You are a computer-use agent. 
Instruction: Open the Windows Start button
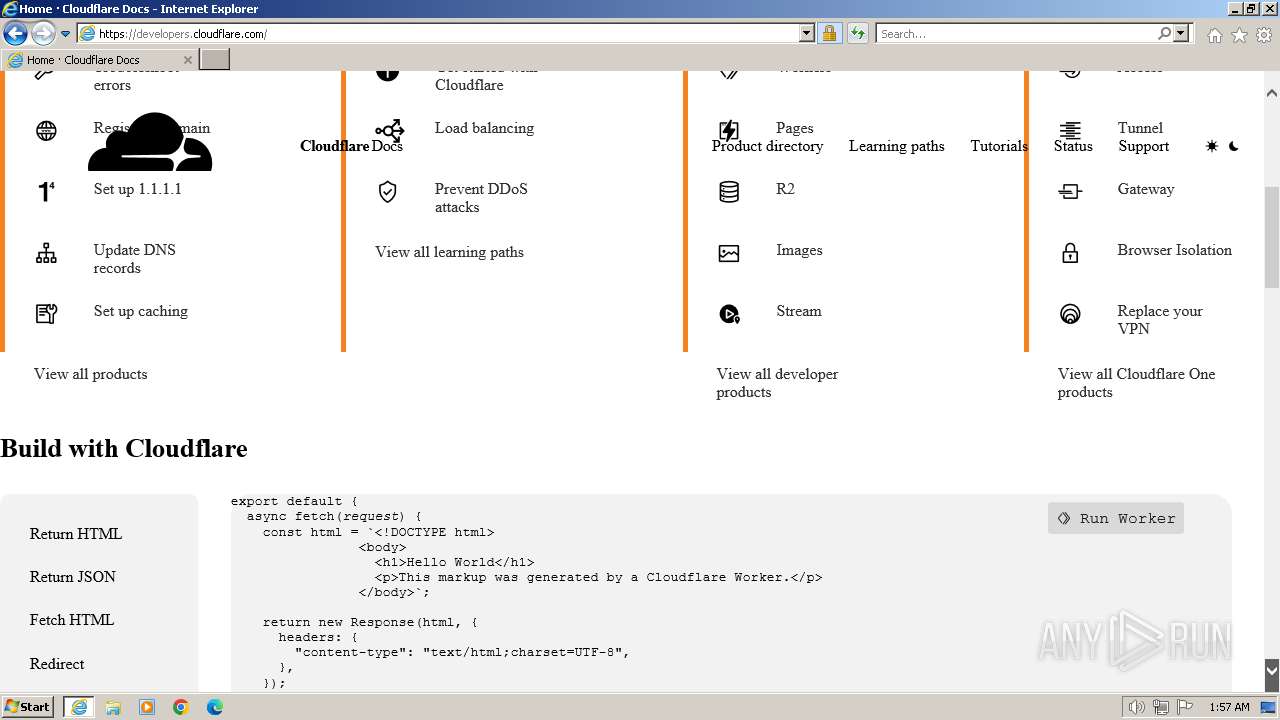[28, 707]
